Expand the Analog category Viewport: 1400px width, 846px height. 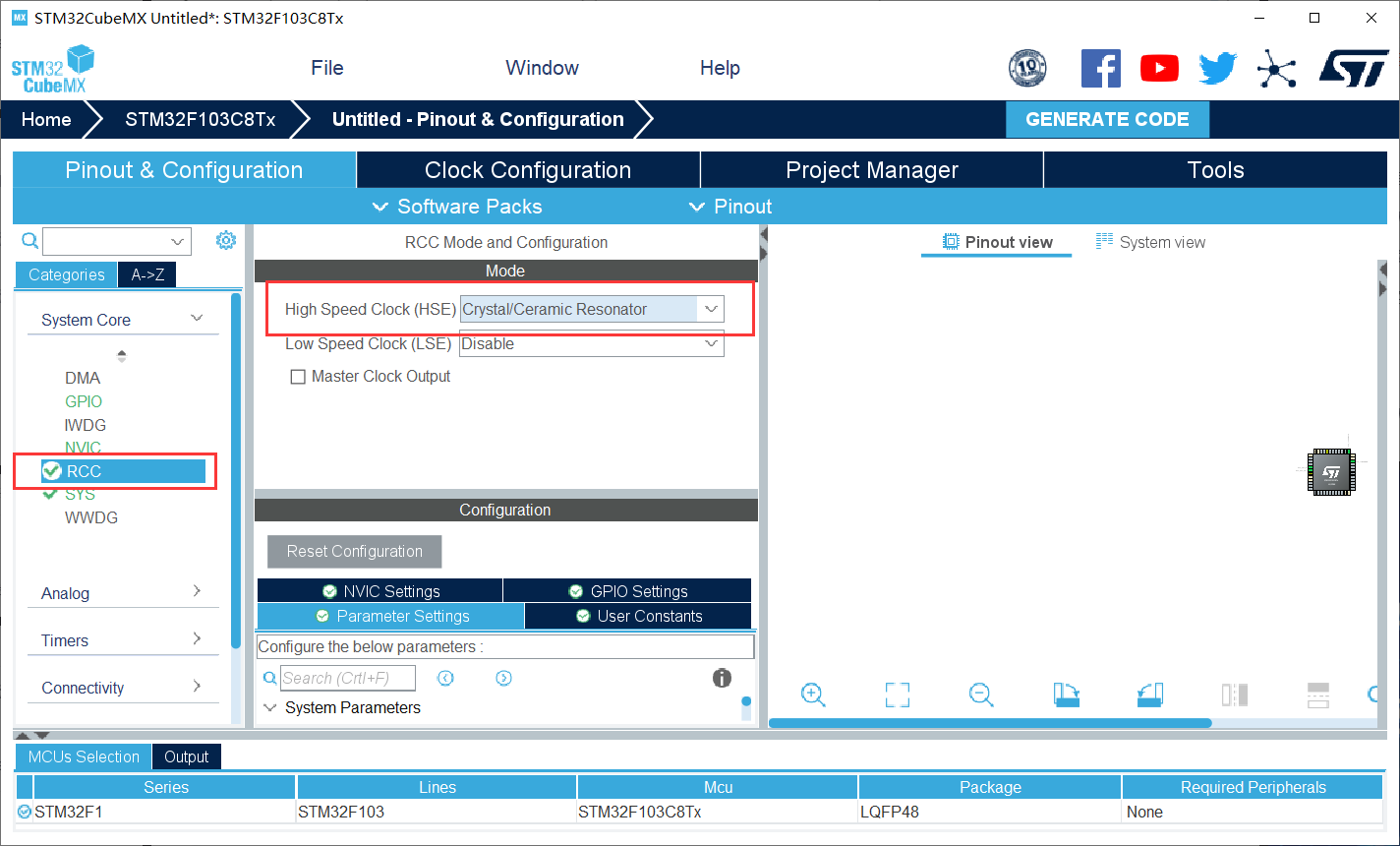[197, 591]
